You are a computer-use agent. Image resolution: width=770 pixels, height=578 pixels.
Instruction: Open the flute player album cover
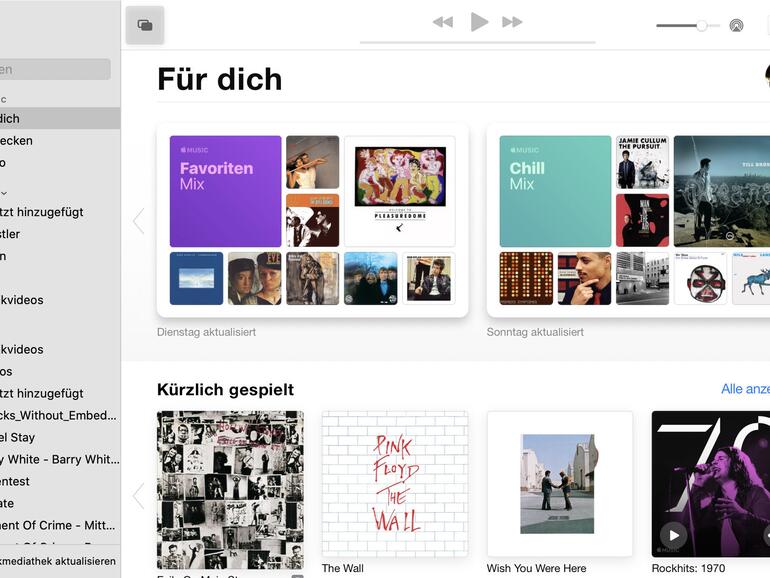pyautogui.click(x=313, y=162)
